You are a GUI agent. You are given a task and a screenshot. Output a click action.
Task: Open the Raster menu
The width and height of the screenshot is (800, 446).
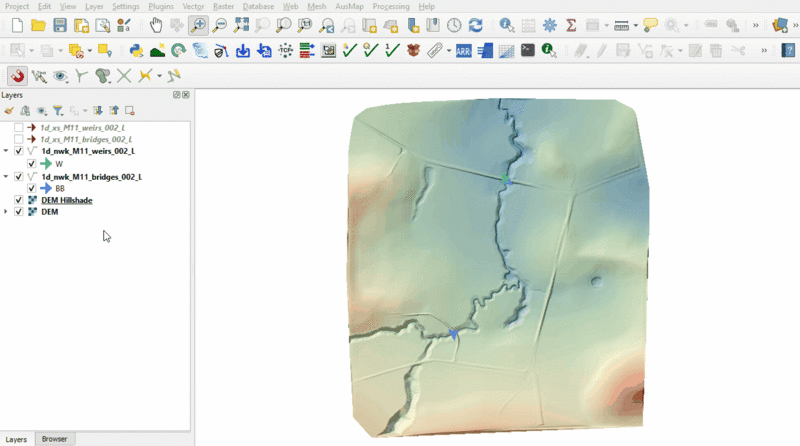225,6
